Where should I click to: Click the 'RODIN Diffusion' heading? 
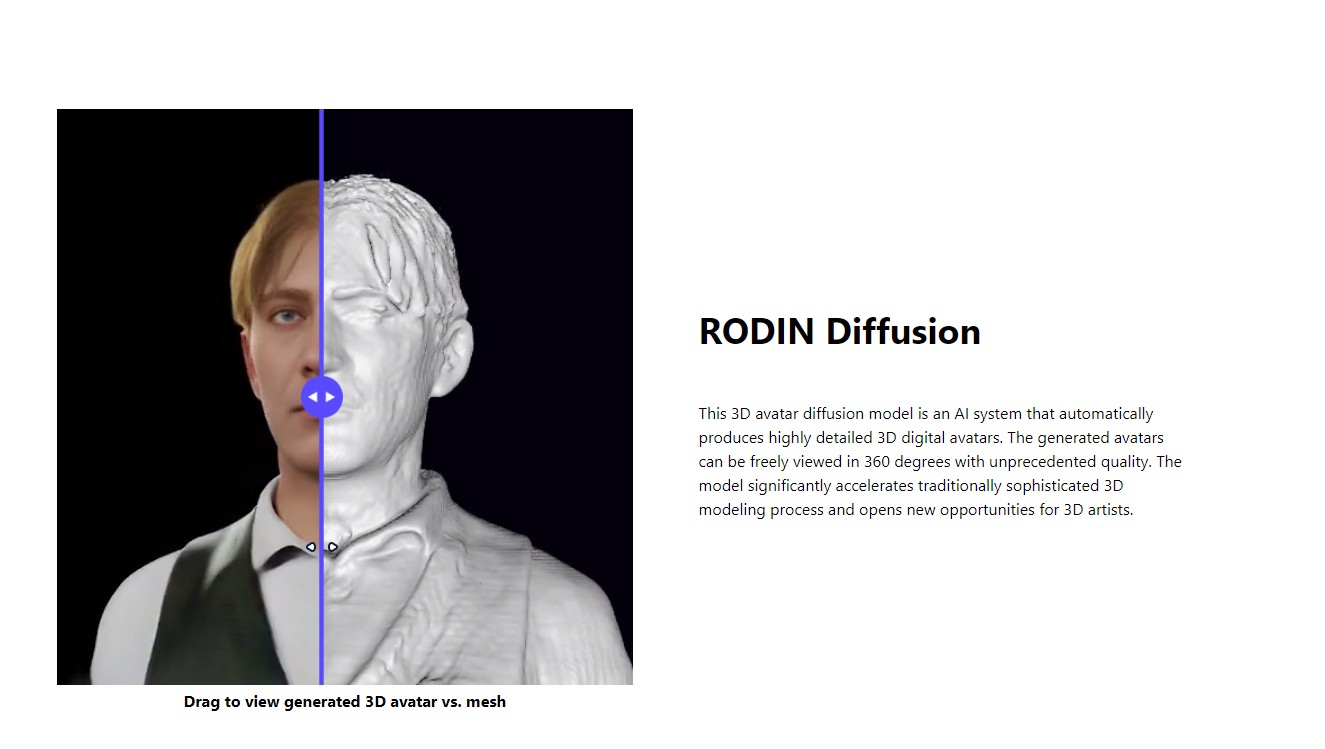(839, 331)
